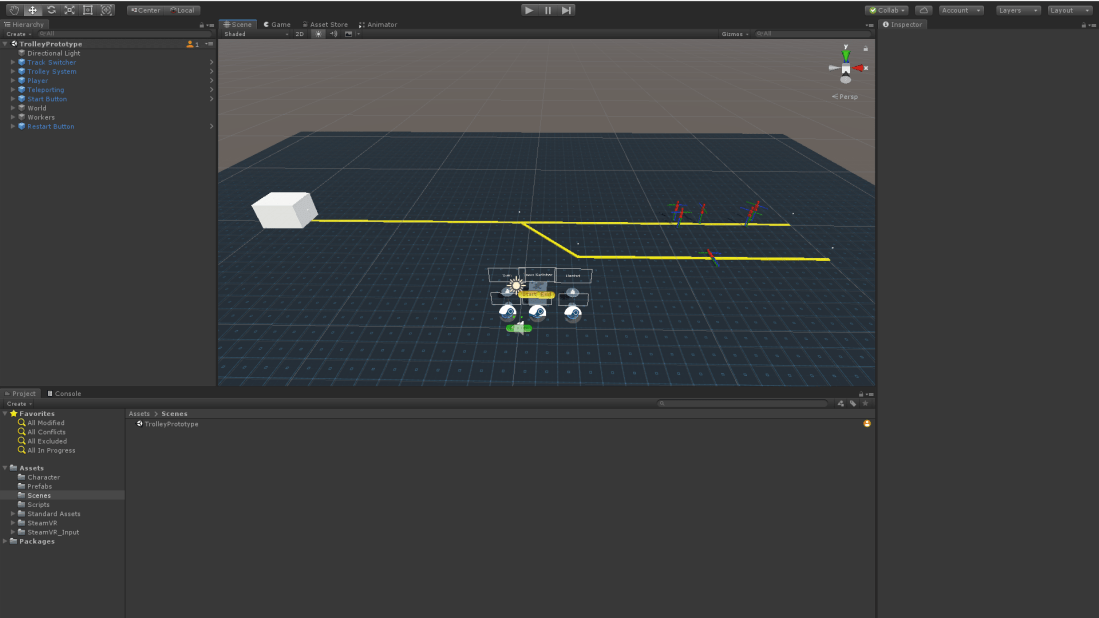
Task: Toggle the Center pivot button
Action: coord(145,10)
